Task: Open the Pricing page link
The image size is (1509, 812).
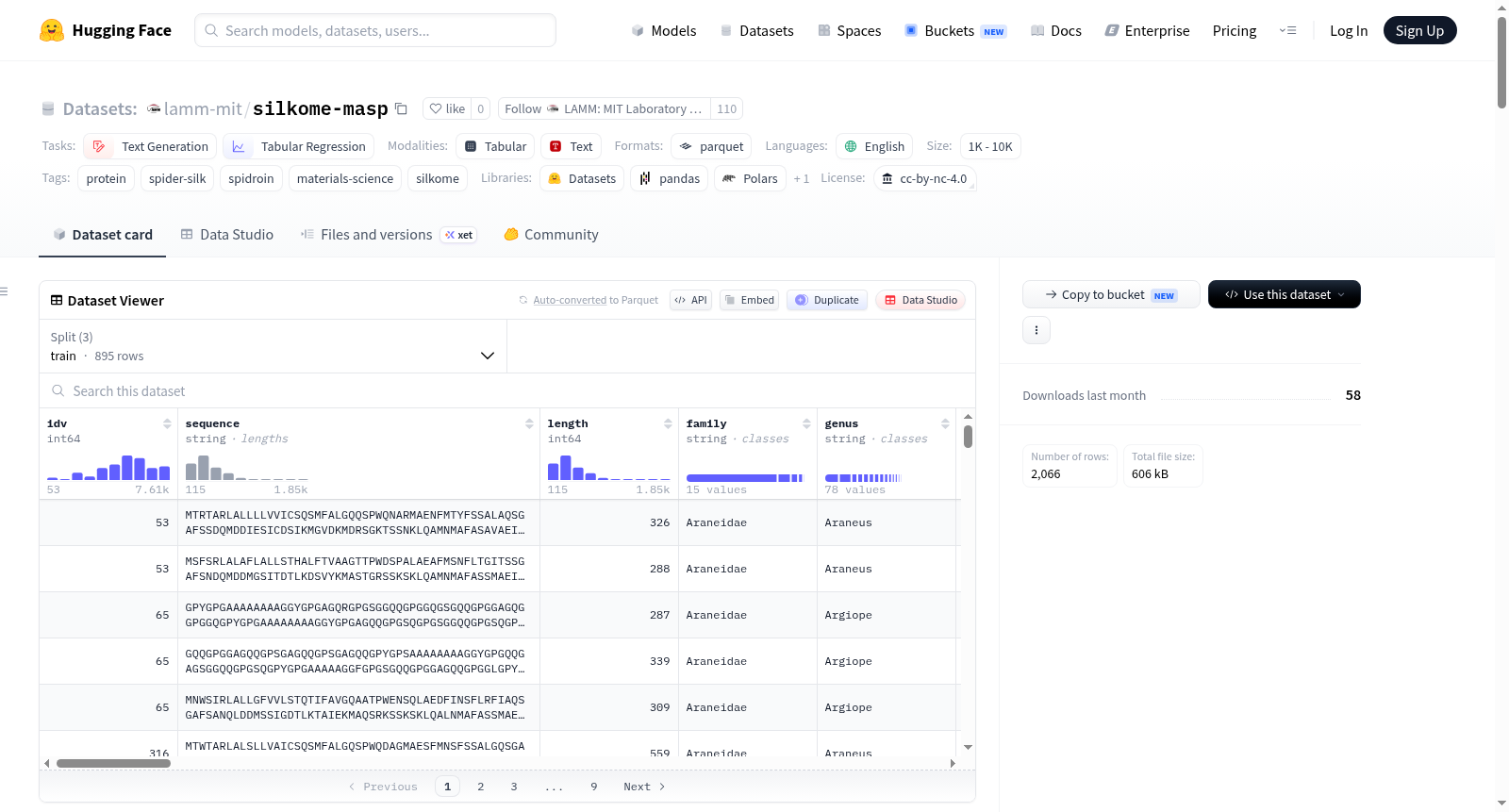Action: (1235, 30)
